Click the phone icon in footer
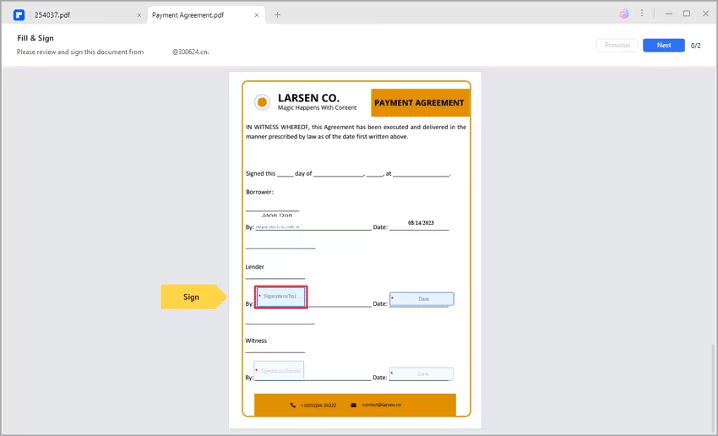 click(x=293, y=405)
